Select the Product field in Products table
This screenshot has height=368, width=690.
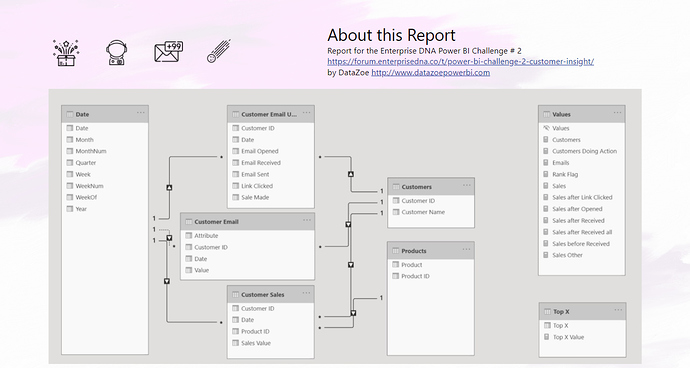411,265
